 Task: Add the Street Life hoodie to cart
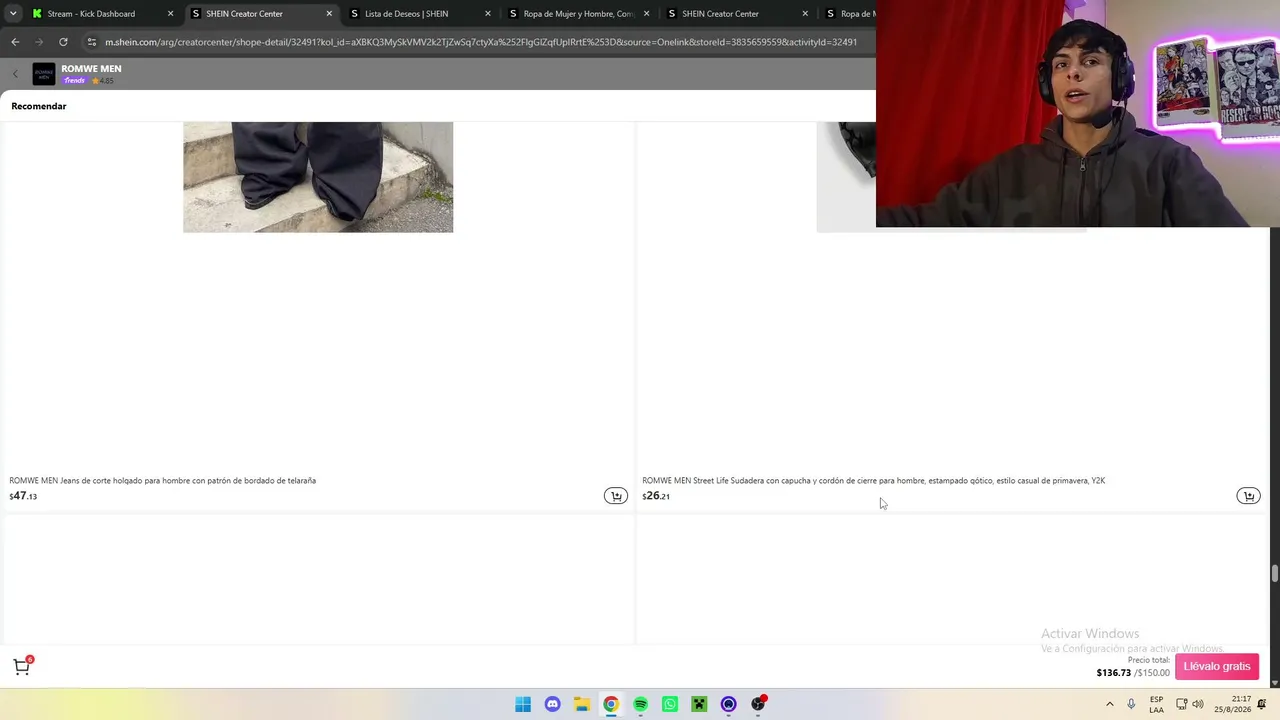pyautogui.click(x=1248, y=496)
